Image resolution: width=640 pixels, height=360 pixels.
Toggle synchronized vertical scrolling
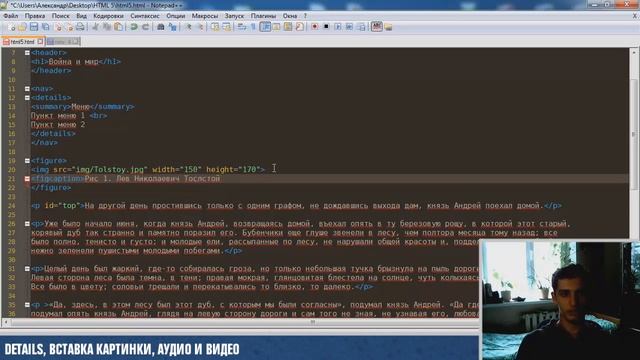click(215, 27)
